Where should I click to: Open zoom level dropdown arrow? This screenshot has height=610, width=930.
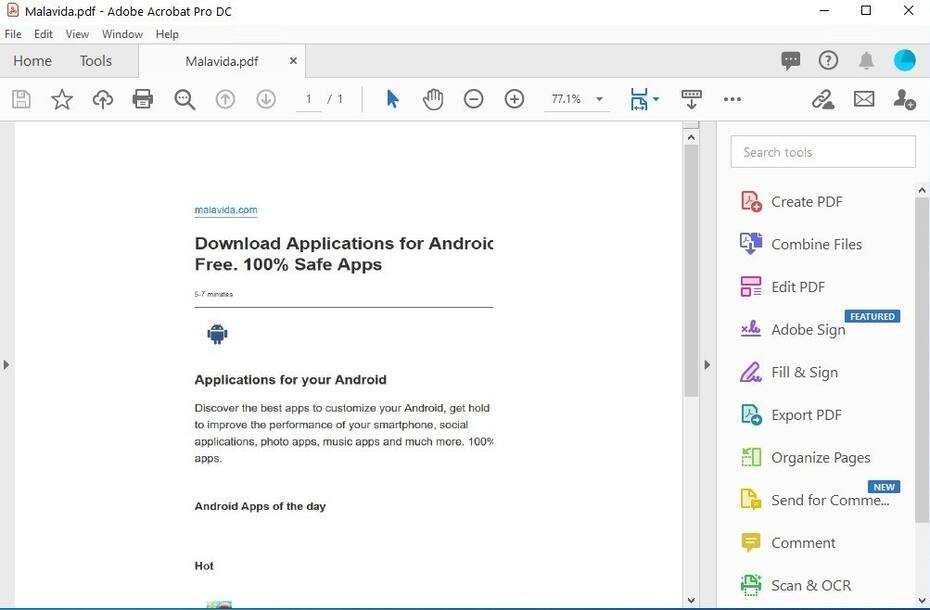599,99
